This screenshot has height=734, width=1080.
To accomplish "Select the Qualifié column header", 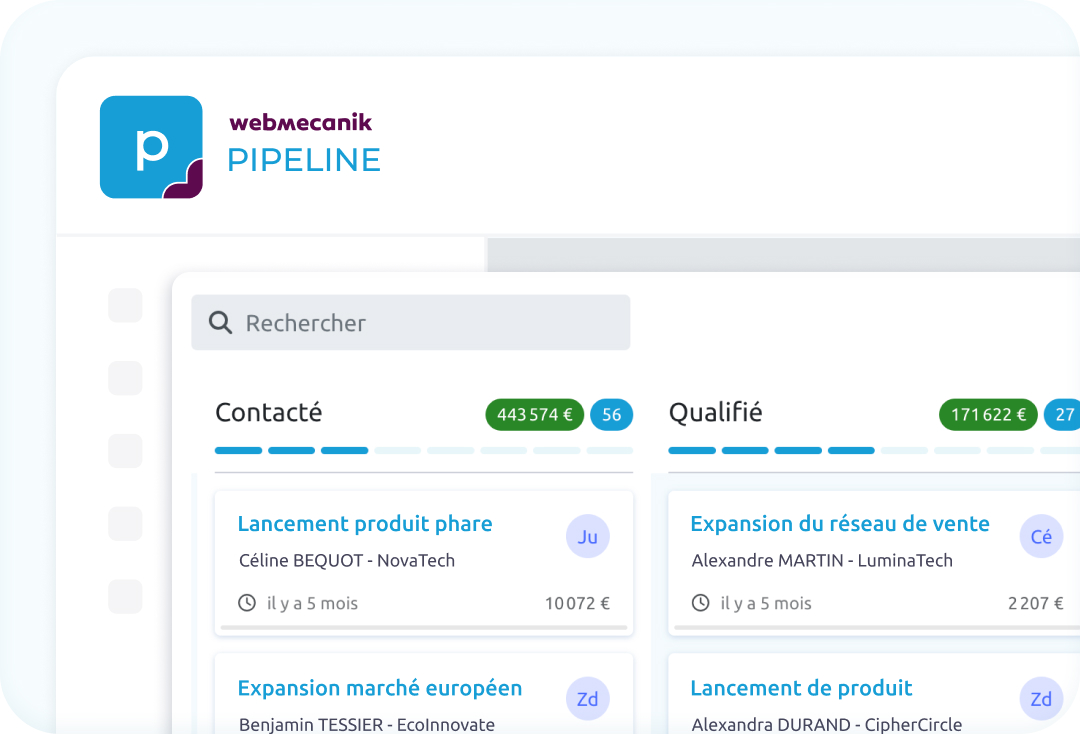I will pos(715,412).
